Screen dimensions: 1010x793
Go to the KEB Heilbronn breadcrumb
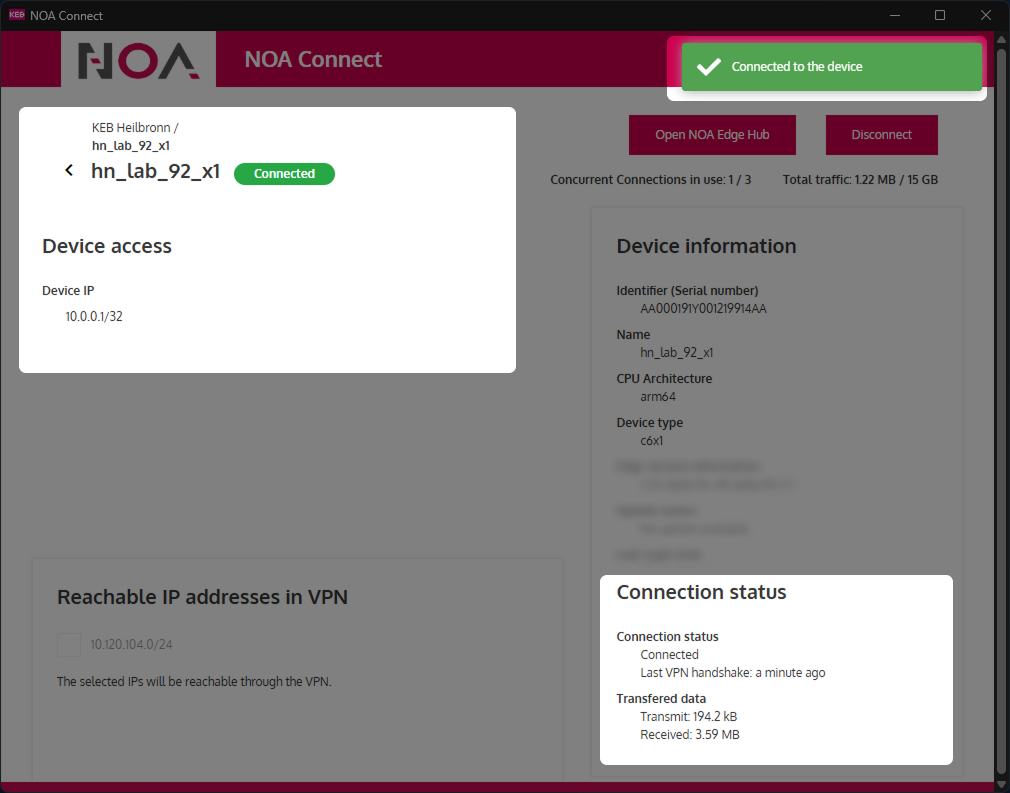pos(132,128)
